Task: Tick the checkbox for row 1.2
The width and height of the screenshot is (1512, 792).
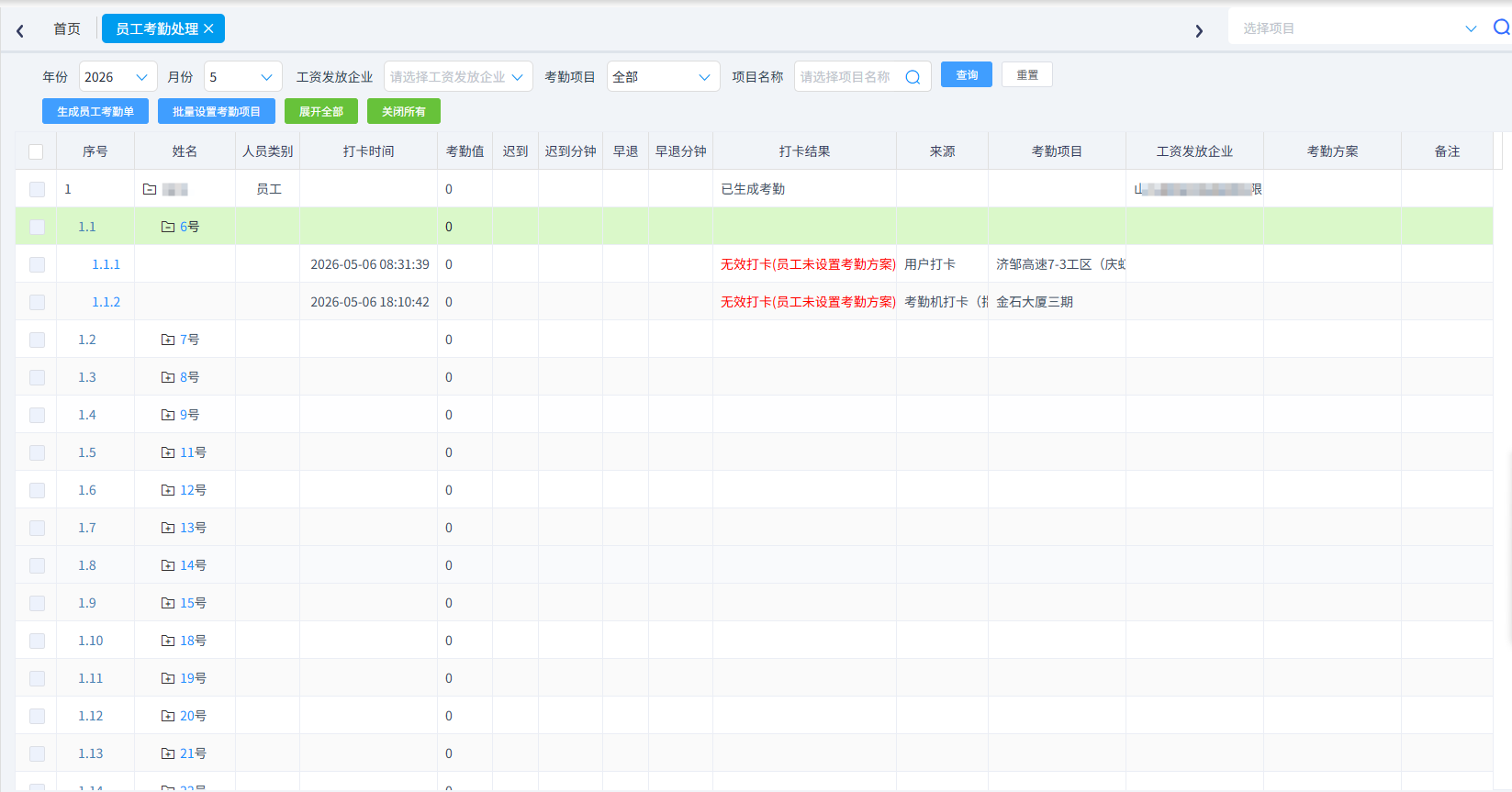Action: [37, 340]
